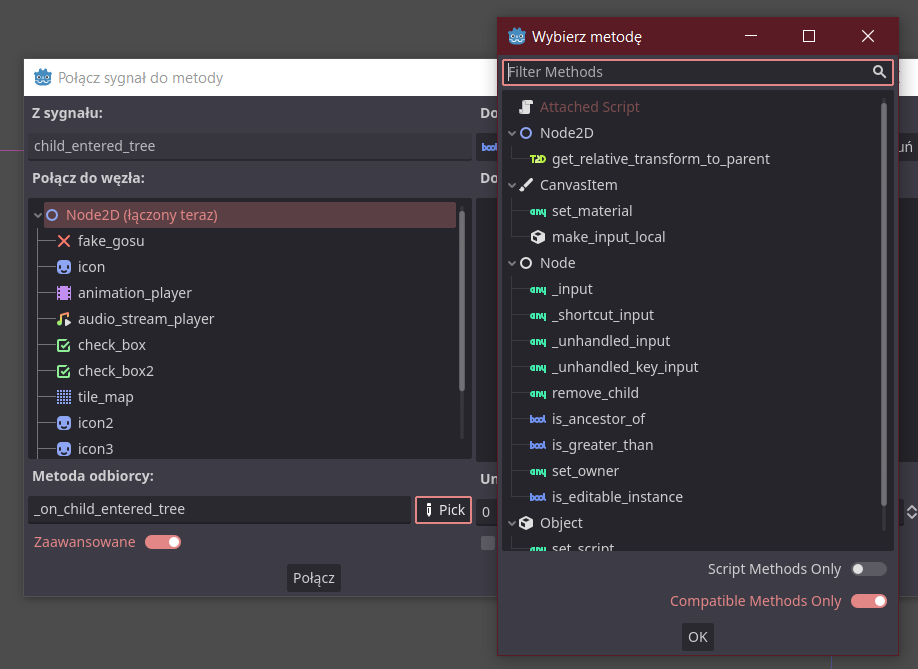Select the _unhandled_input method
918x669 pixels.
[611, 341]
